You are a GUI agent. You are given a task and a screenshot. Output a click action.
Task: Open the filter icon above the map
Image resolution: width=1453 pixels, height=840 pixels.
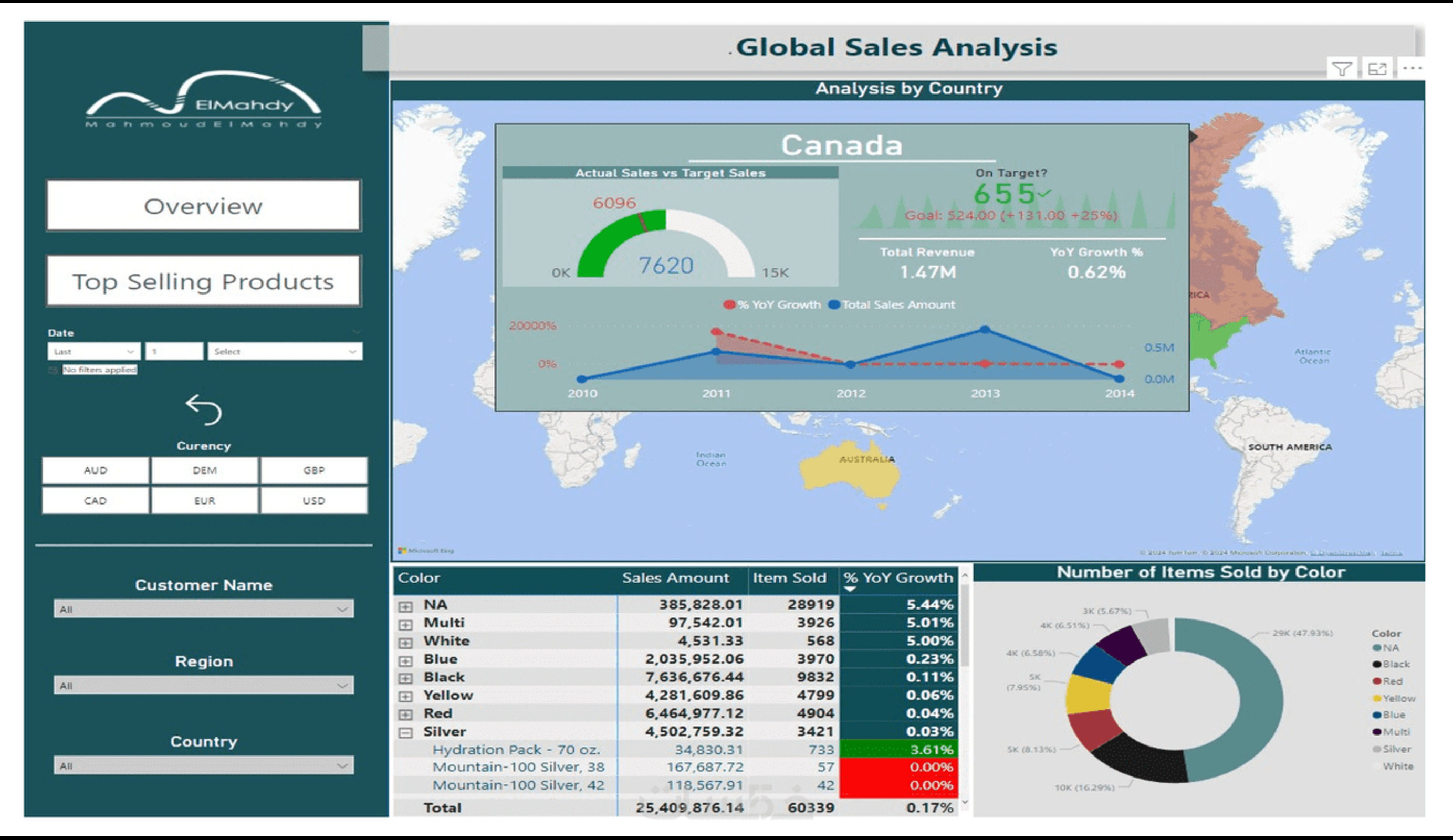1343,69
